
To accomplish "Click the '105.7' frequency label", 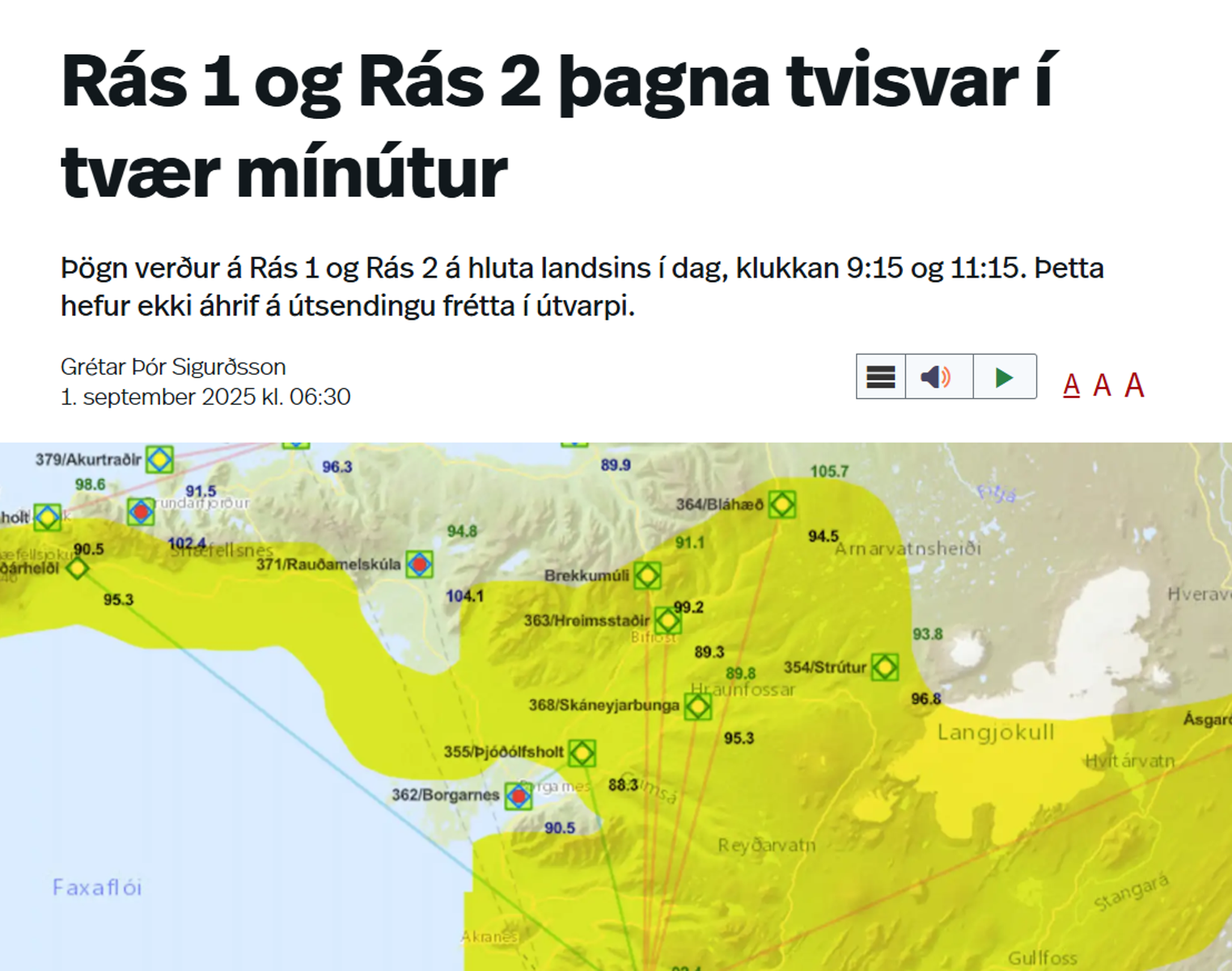I will click(x=830, y=471).
